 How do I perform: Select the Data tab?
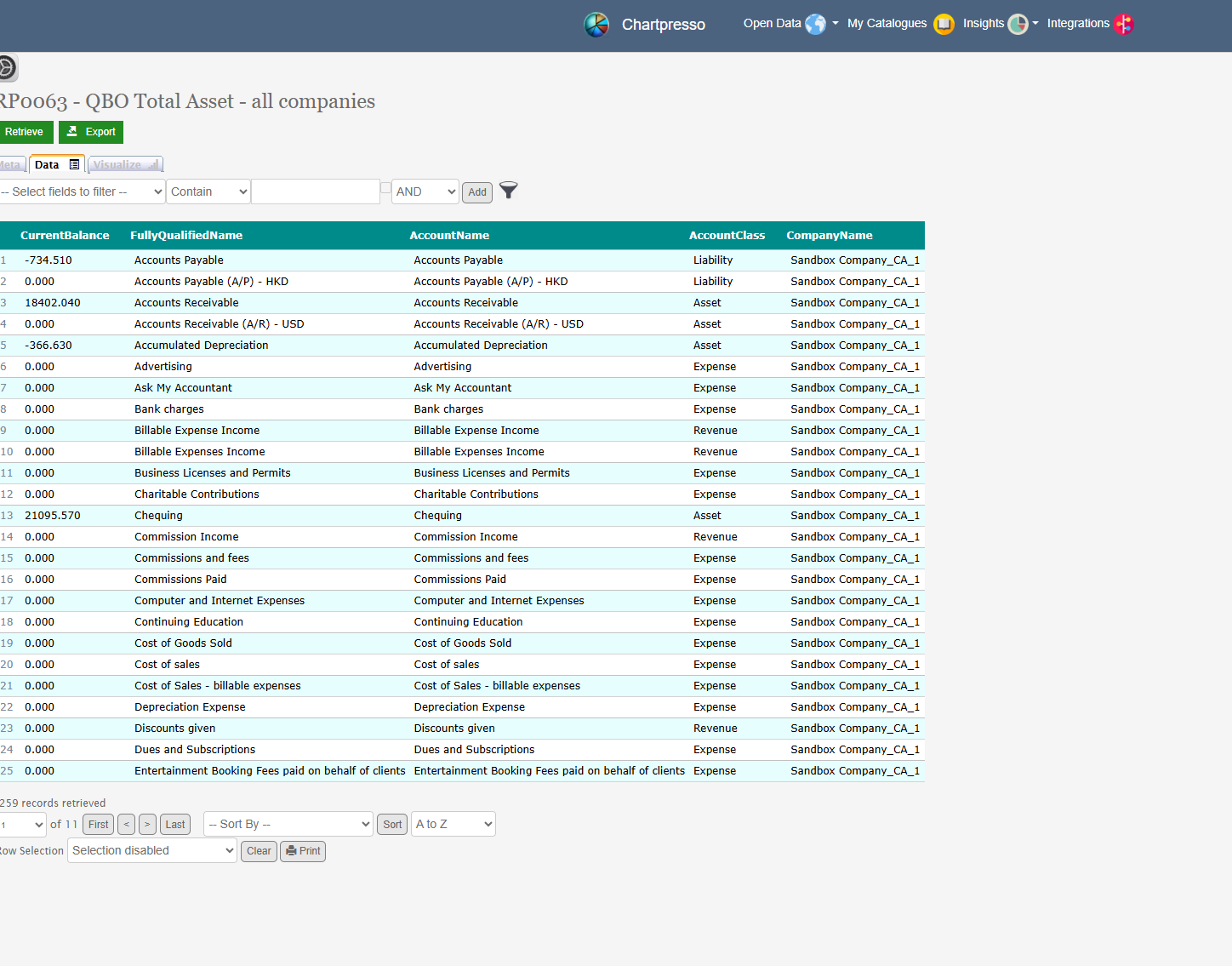pos(56,165)
